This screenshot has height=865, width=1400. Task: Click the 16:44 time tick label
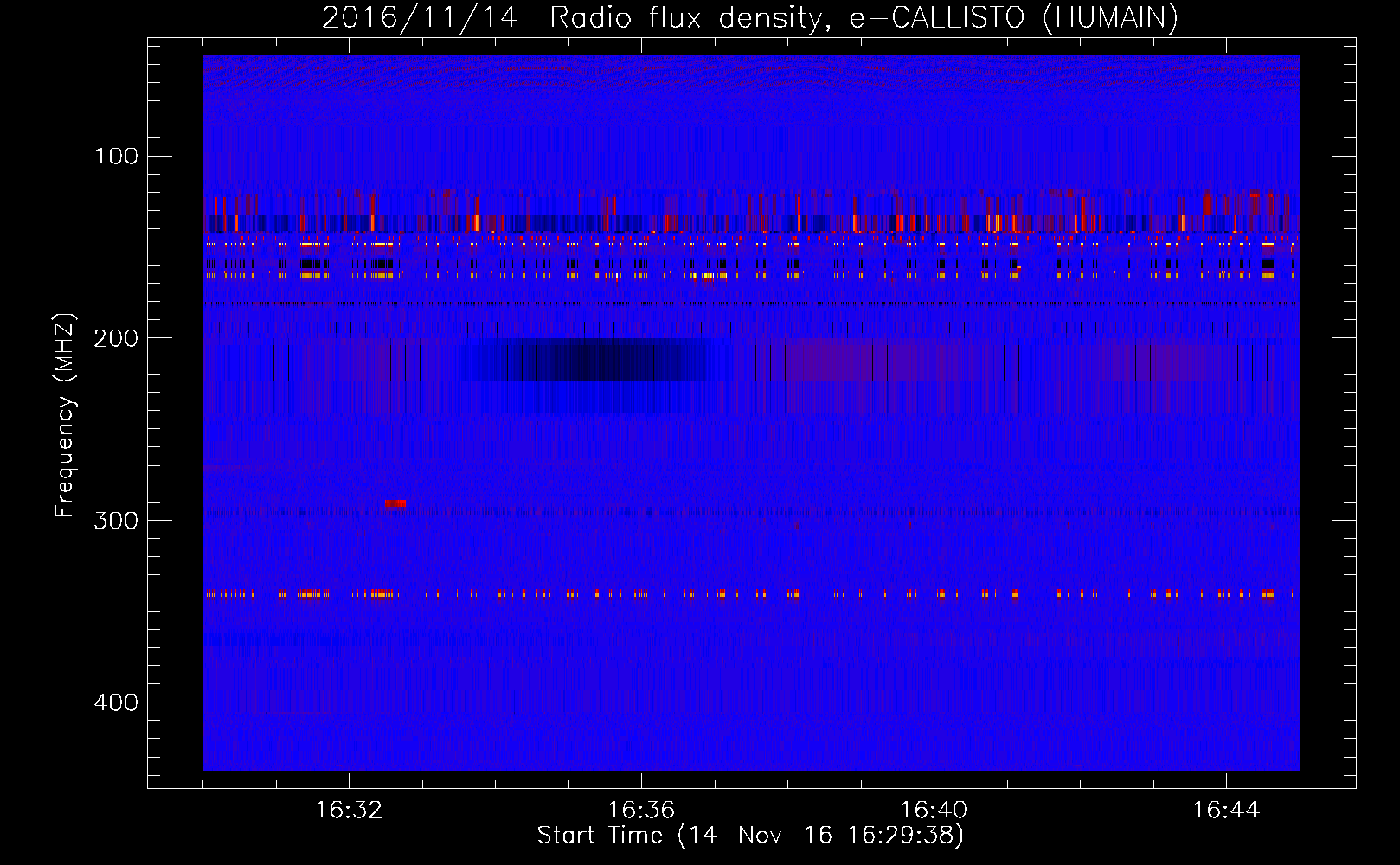point(1226,811)
